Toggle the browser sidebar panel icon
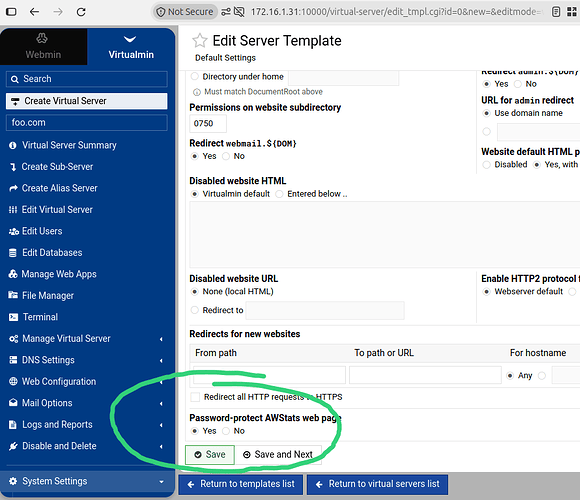This screenshot has height=500, width=580. 11,12
